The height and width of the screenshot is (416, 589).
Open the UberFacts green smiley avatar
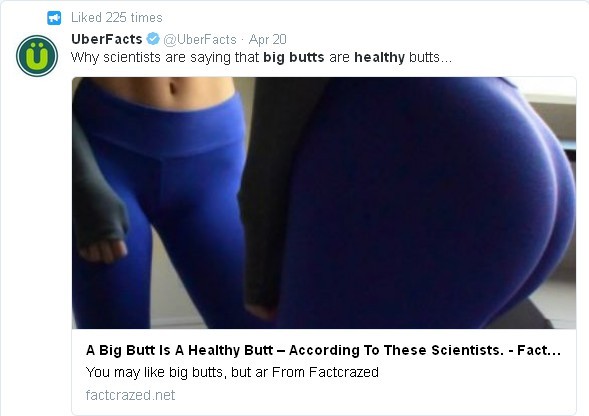(37, 56)
